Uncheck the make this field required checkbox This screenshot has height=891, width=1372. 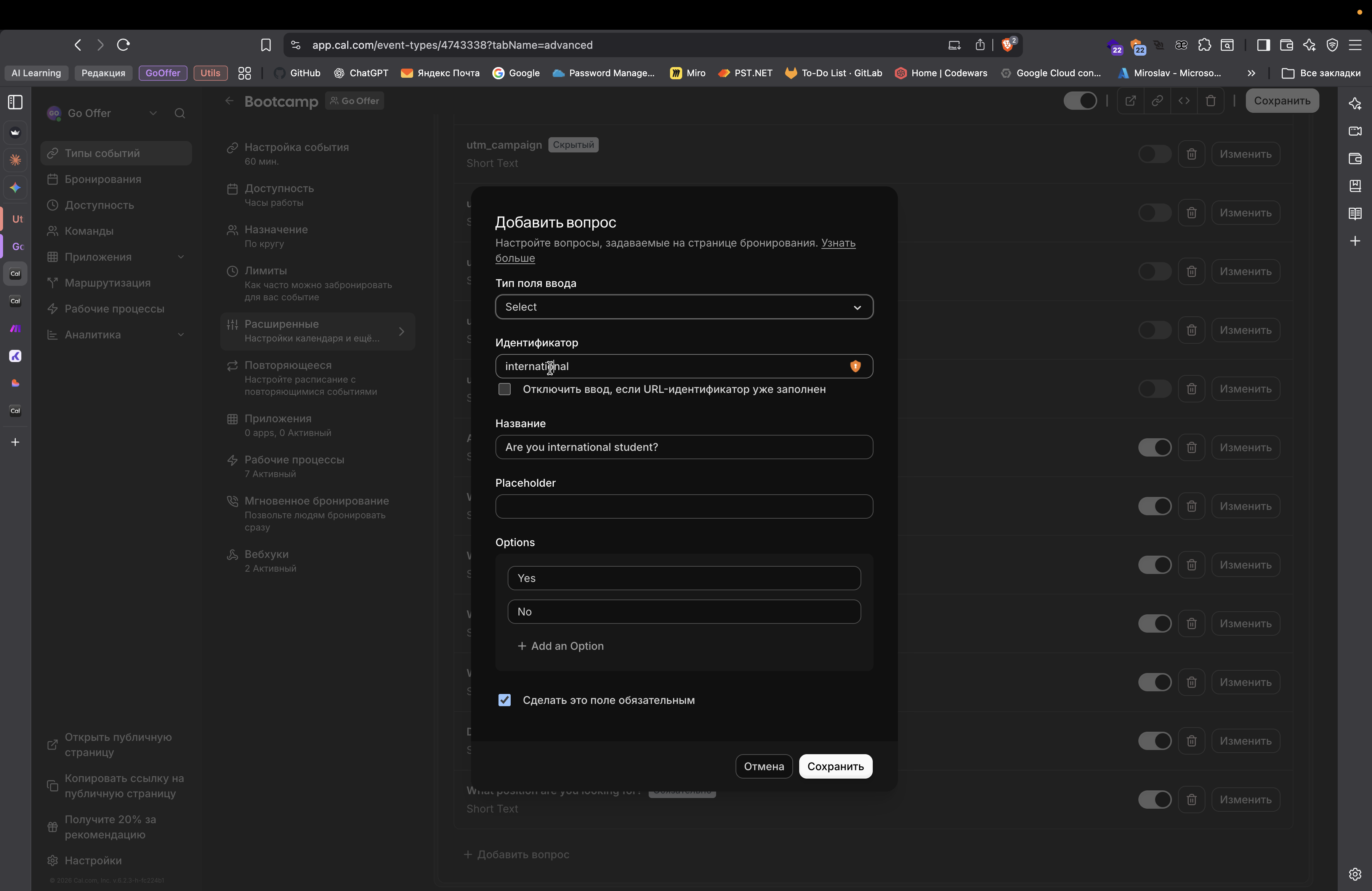tap(505, 700)
